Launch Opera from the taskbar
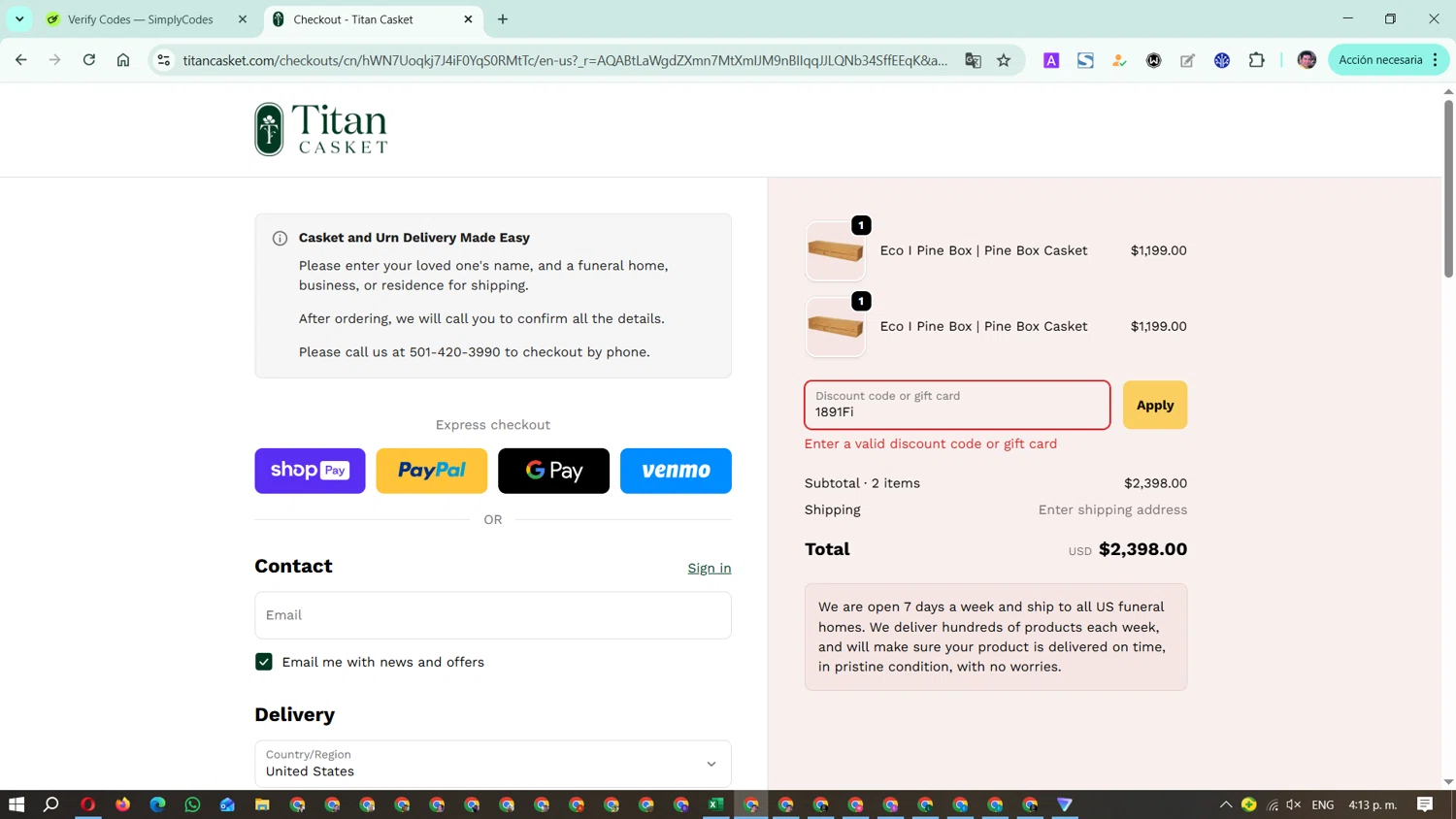 pos(87,804)
